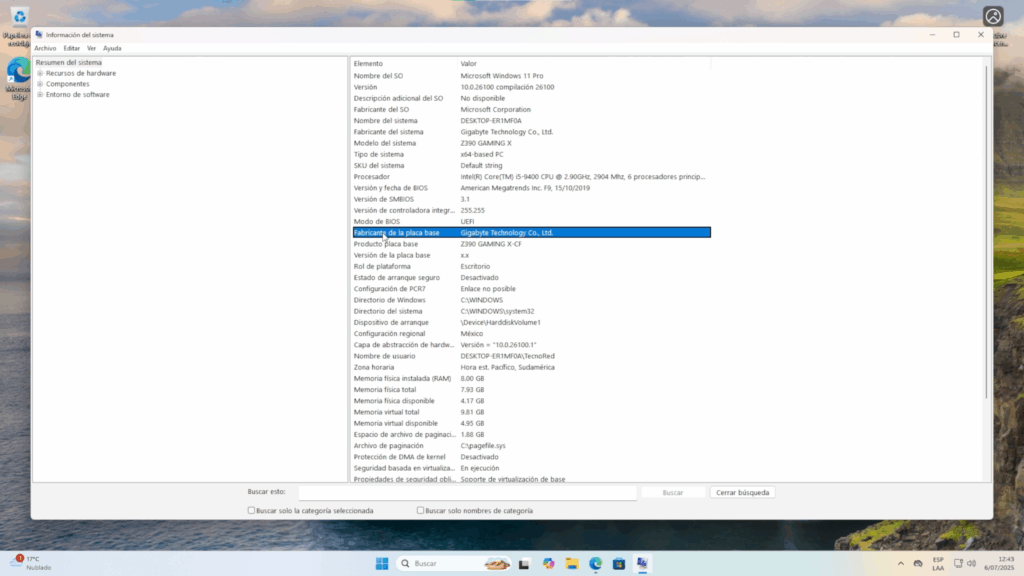Image resolution: width=1024 pixels, height=576 pixels.
Task: Click the taskbar Buscar search box
Action: [x=454, y=564]
